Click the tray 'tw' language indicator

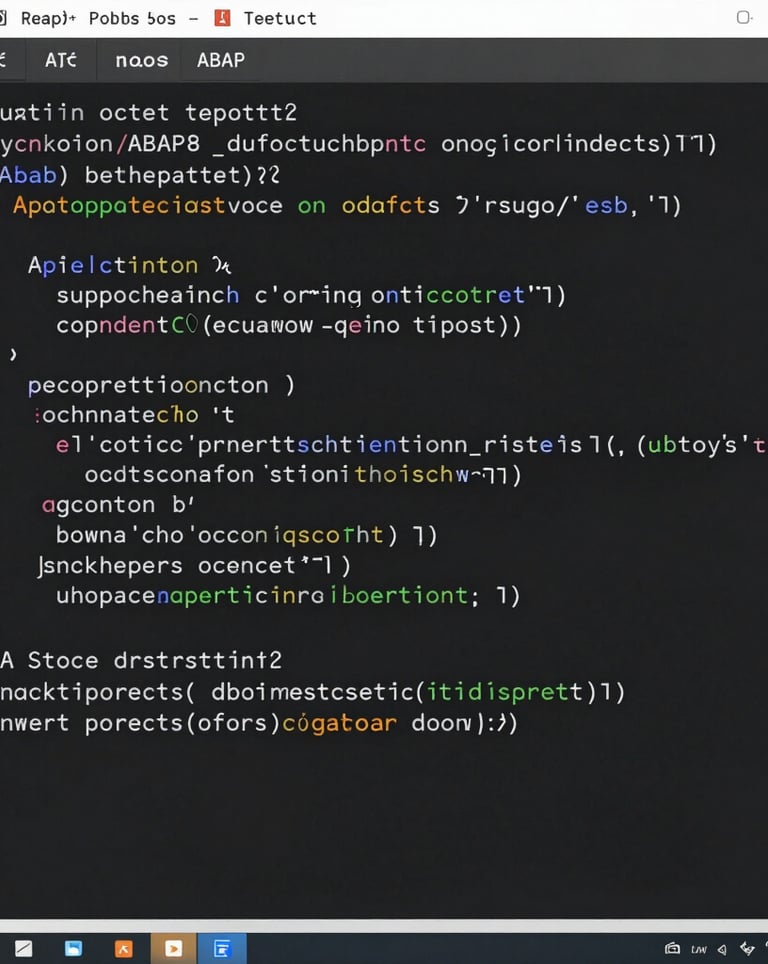pos(699,949)
